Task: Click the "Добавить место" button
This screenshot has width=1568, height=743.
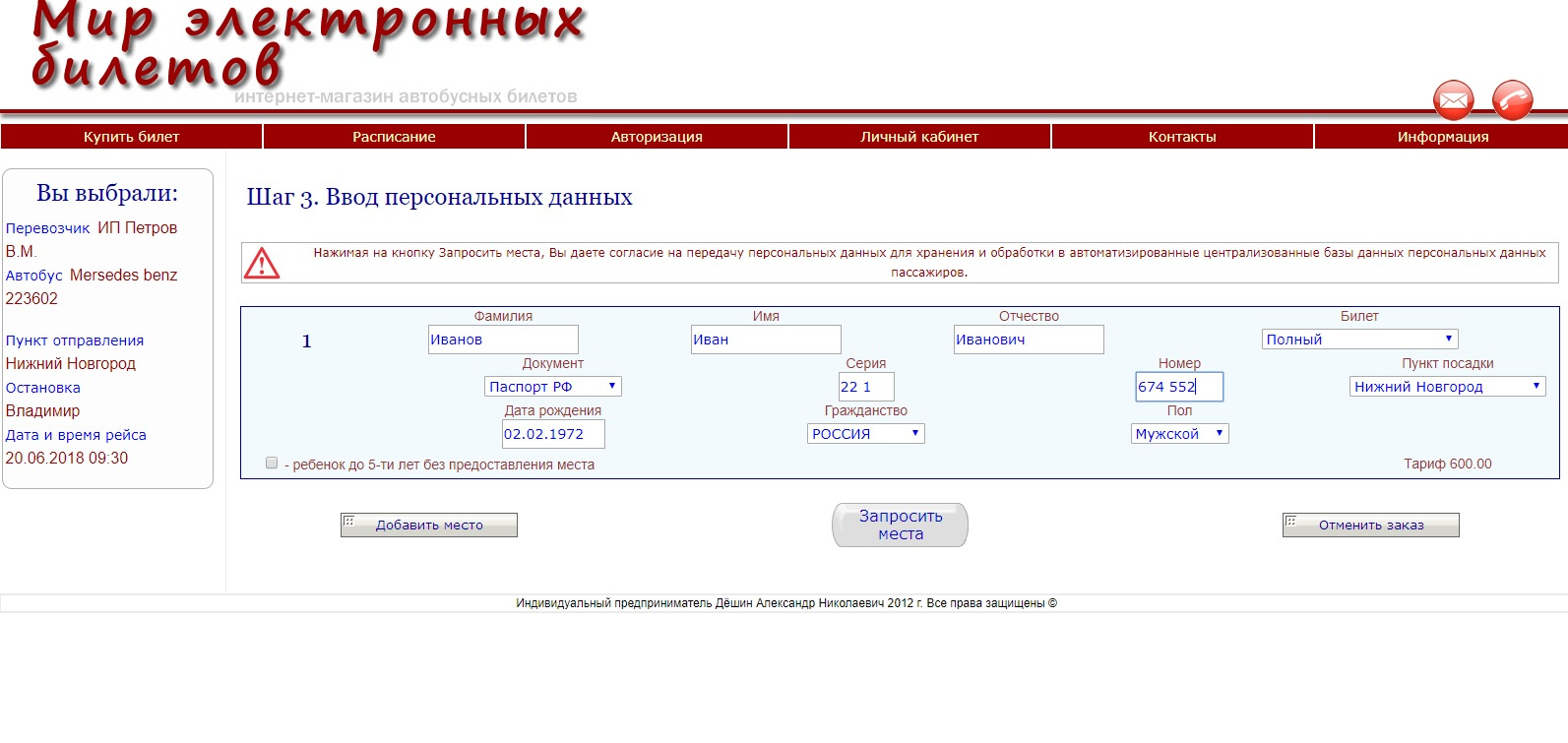Action: 429,525
